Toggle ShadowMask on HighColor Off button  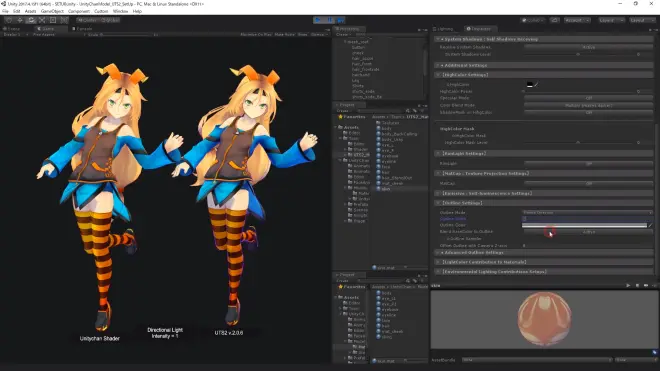click(588, 112)
